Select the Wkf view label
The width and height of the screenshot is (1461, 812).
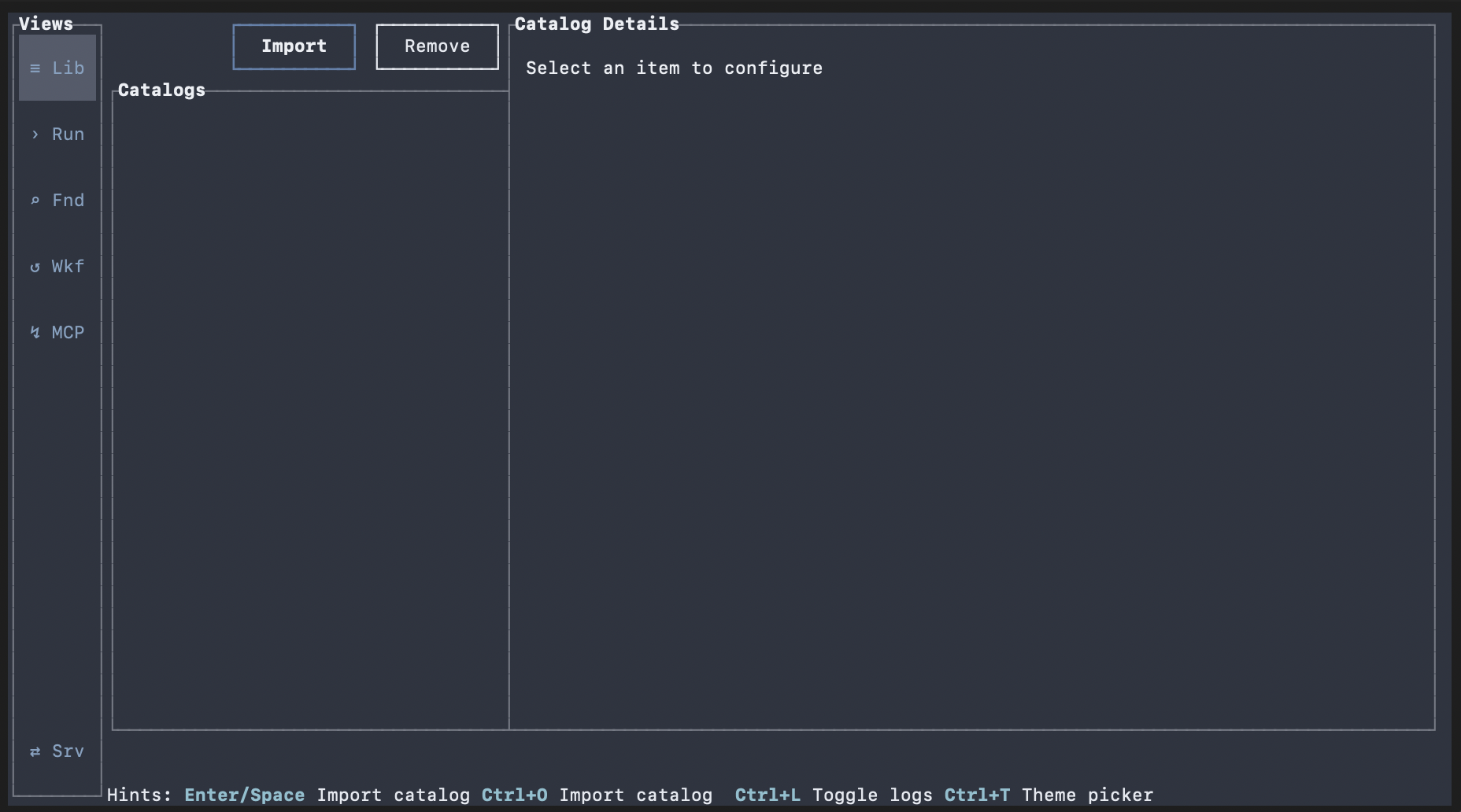click(68, 267)
